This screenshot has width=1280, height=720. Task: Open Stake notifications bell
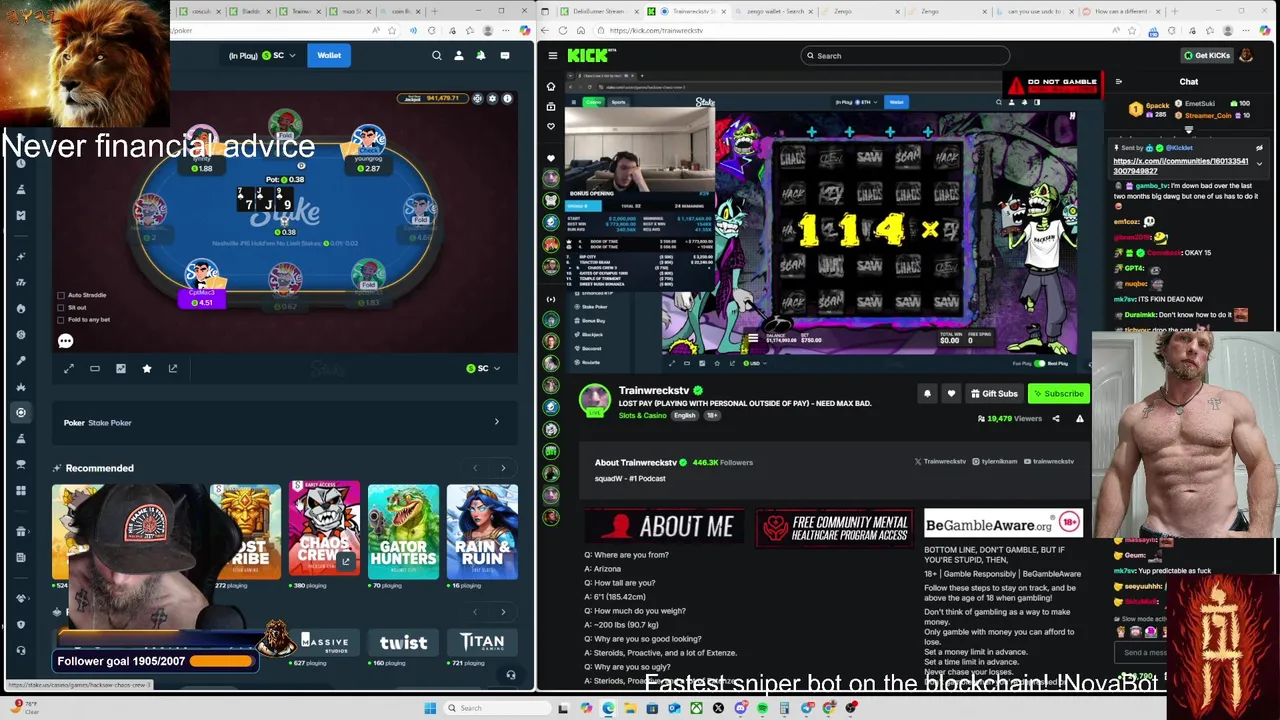click(x=481, y=56)
